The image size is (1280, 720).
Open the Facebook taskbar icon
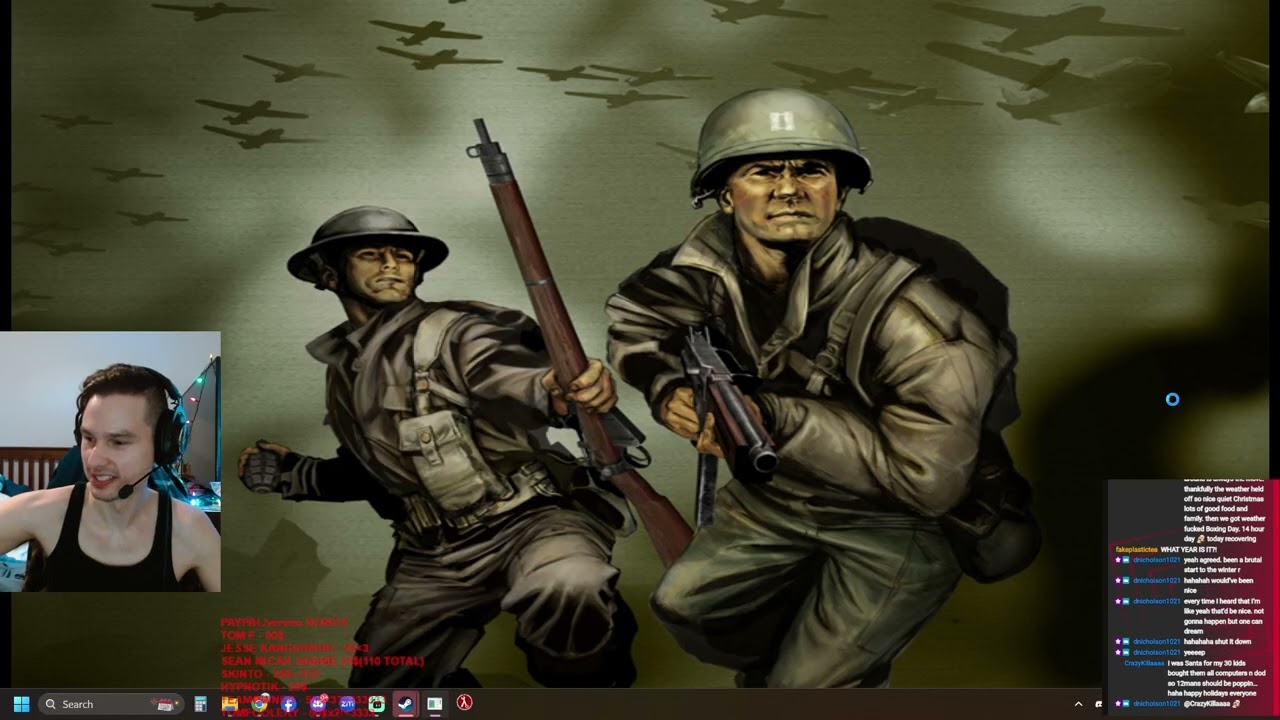pyautogui.click(x=289, y=704)
